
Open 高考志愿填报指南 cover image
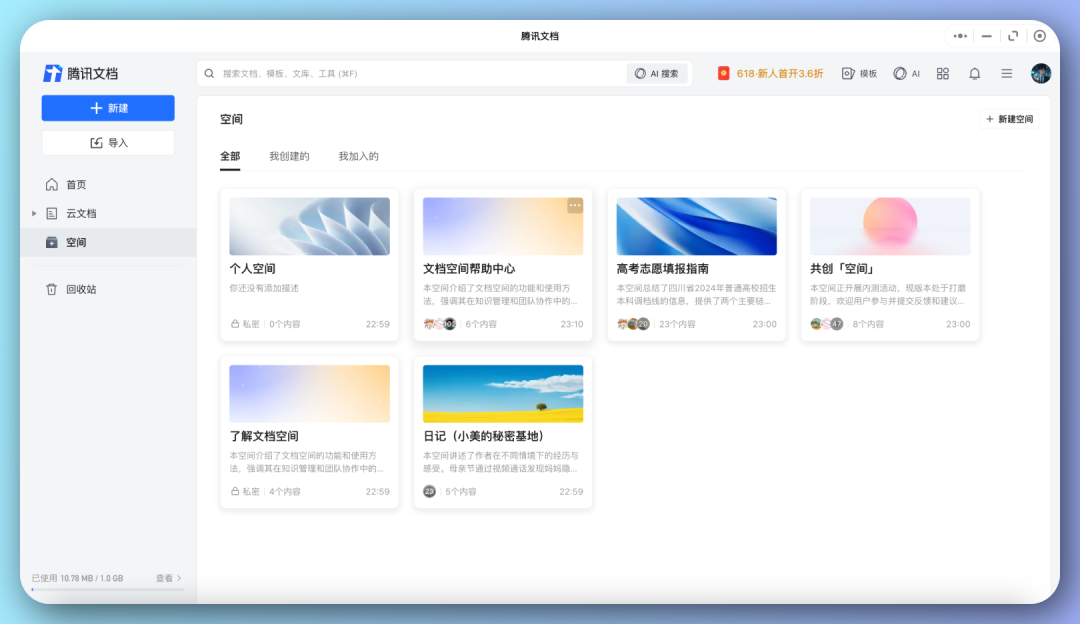(x=696, y=227)
